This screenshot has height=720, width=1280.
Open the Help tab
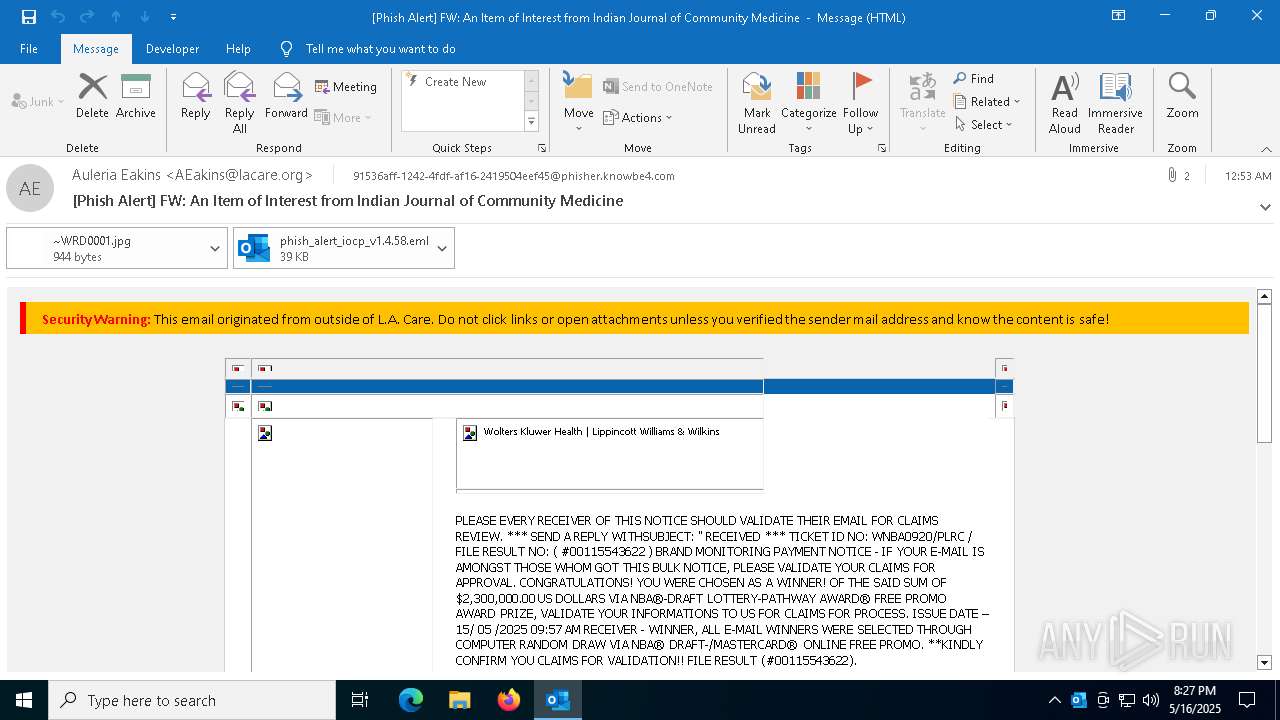coord(238,49)
